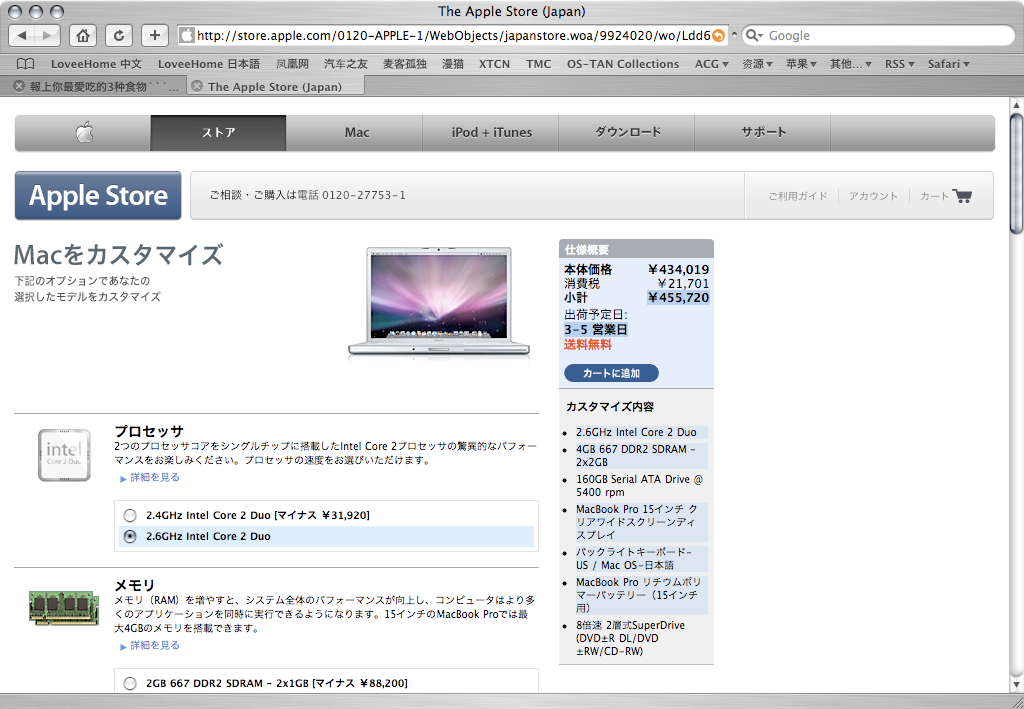Open the iPod + iTunes navigation tab

pyautogui.click(x=491, y=133)
